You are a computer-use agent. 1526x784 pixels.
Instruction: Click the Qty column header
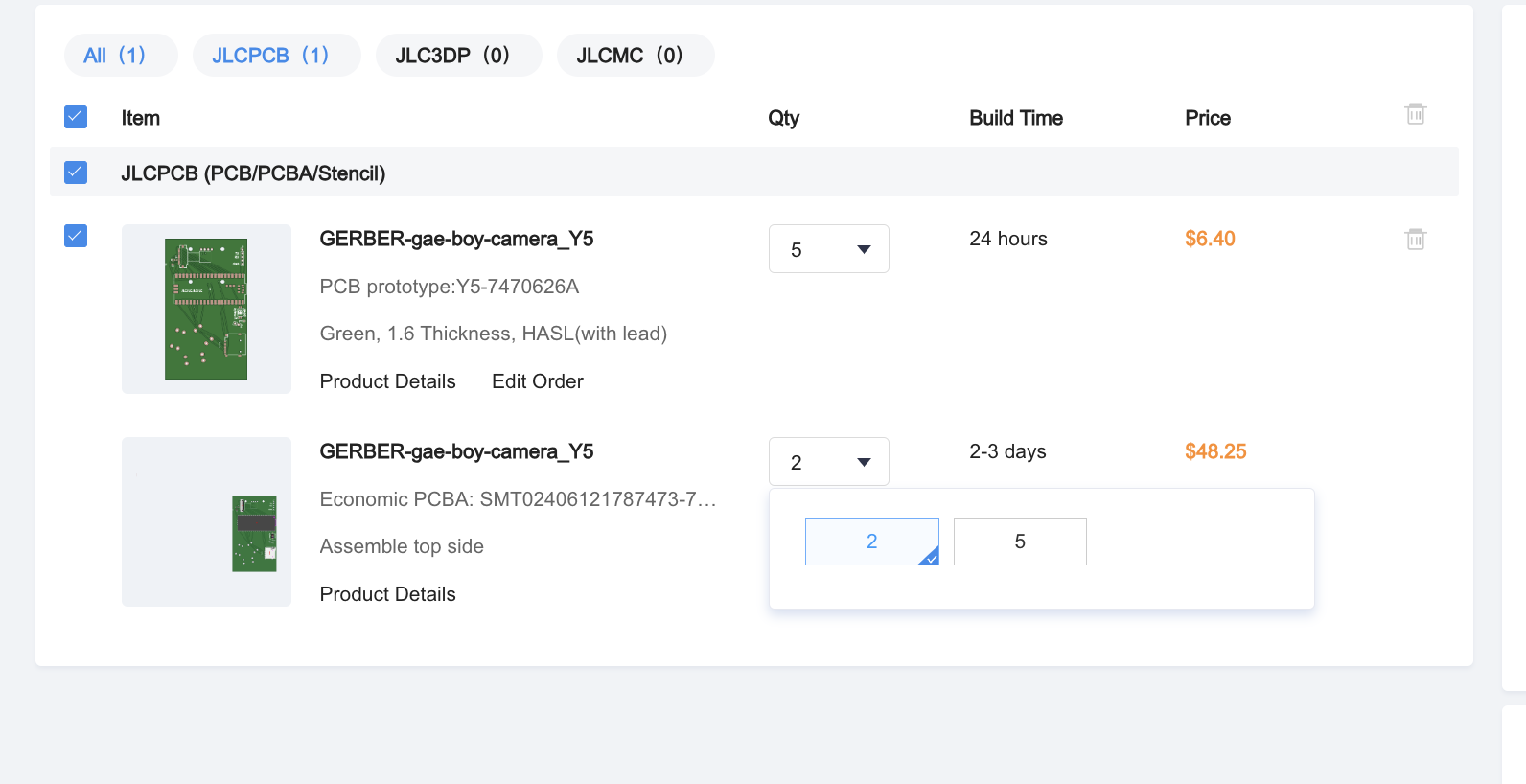(x=783, y=118)
